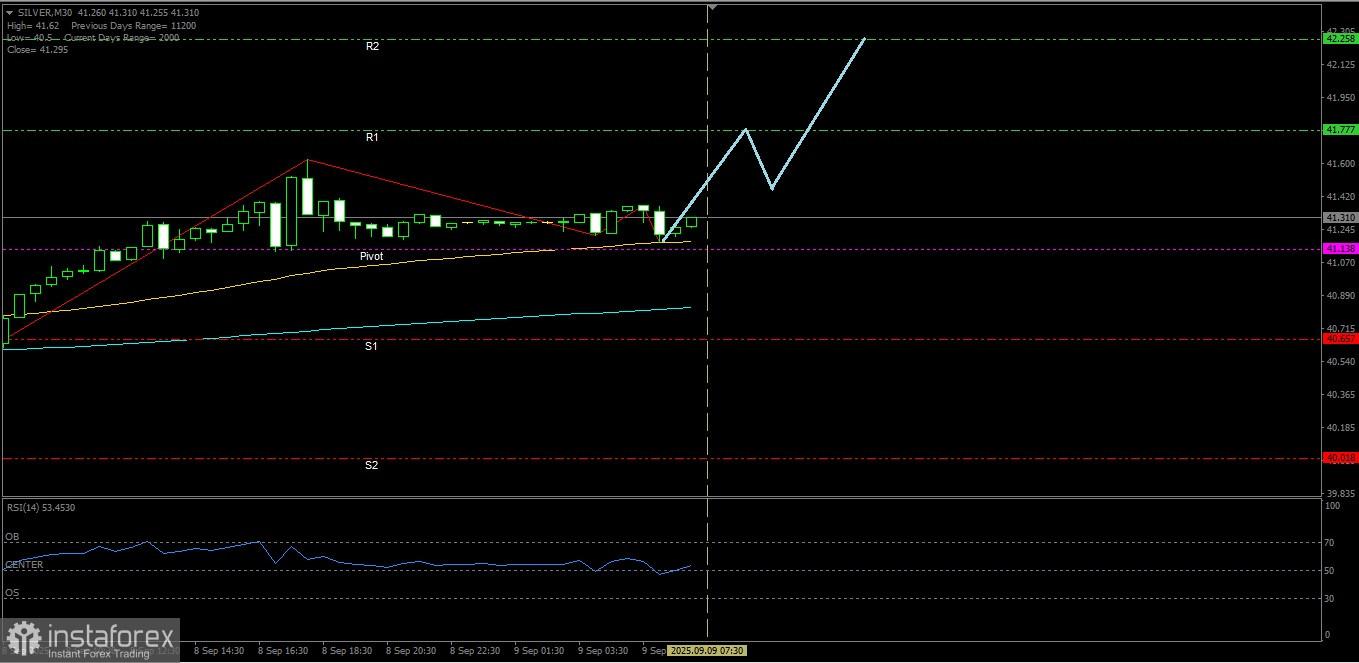Select the R2 resistance label

pos(372,46)
